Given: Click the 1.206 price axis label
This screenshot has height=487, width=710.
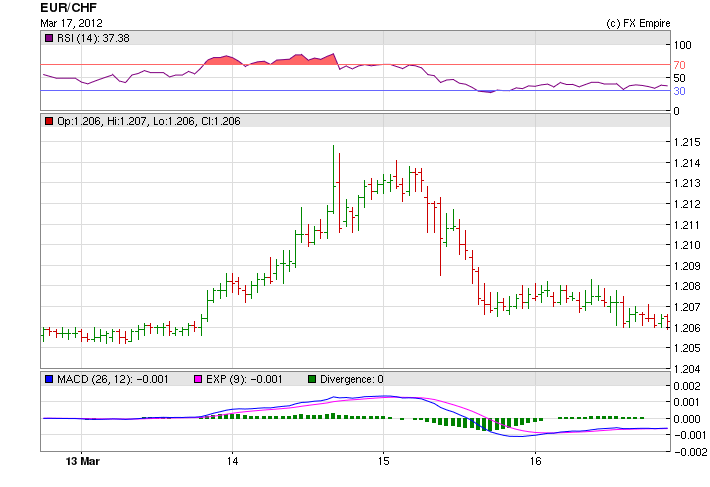Looking at the screenshot, I should coord(687,328).
